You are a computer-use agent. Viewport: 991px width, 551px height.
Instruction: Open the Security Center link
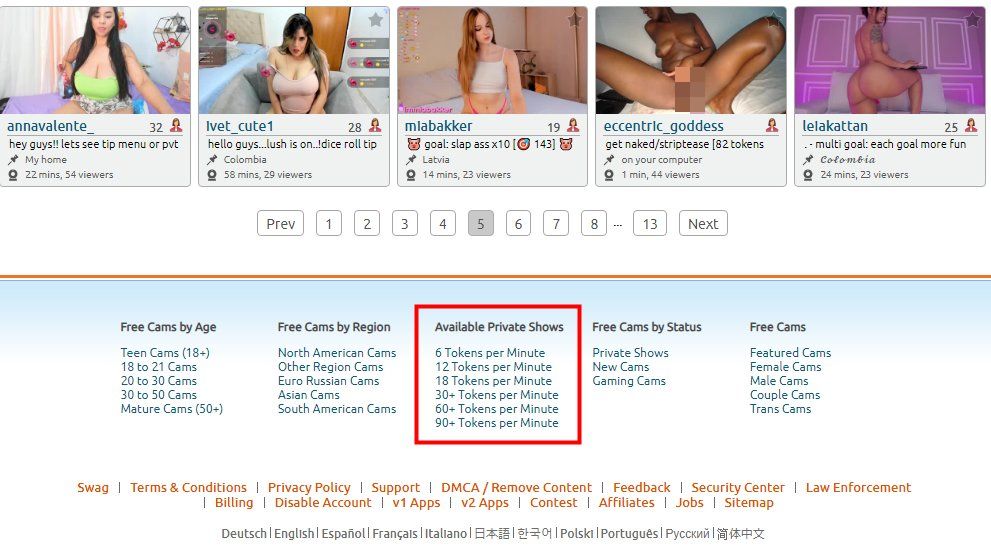tap(738, 487)
